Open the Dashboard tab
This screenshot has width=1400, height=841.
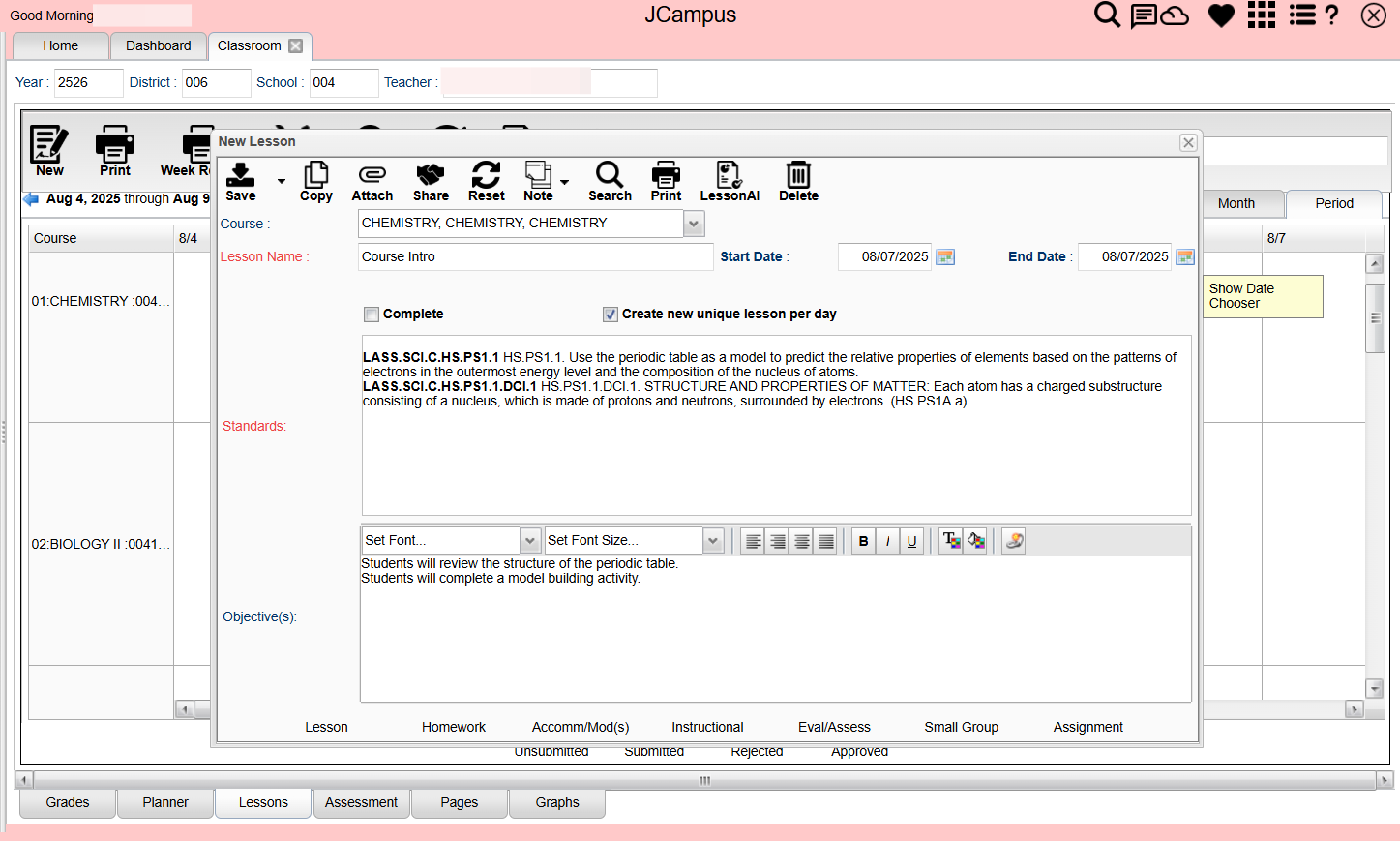pos(159,45)
